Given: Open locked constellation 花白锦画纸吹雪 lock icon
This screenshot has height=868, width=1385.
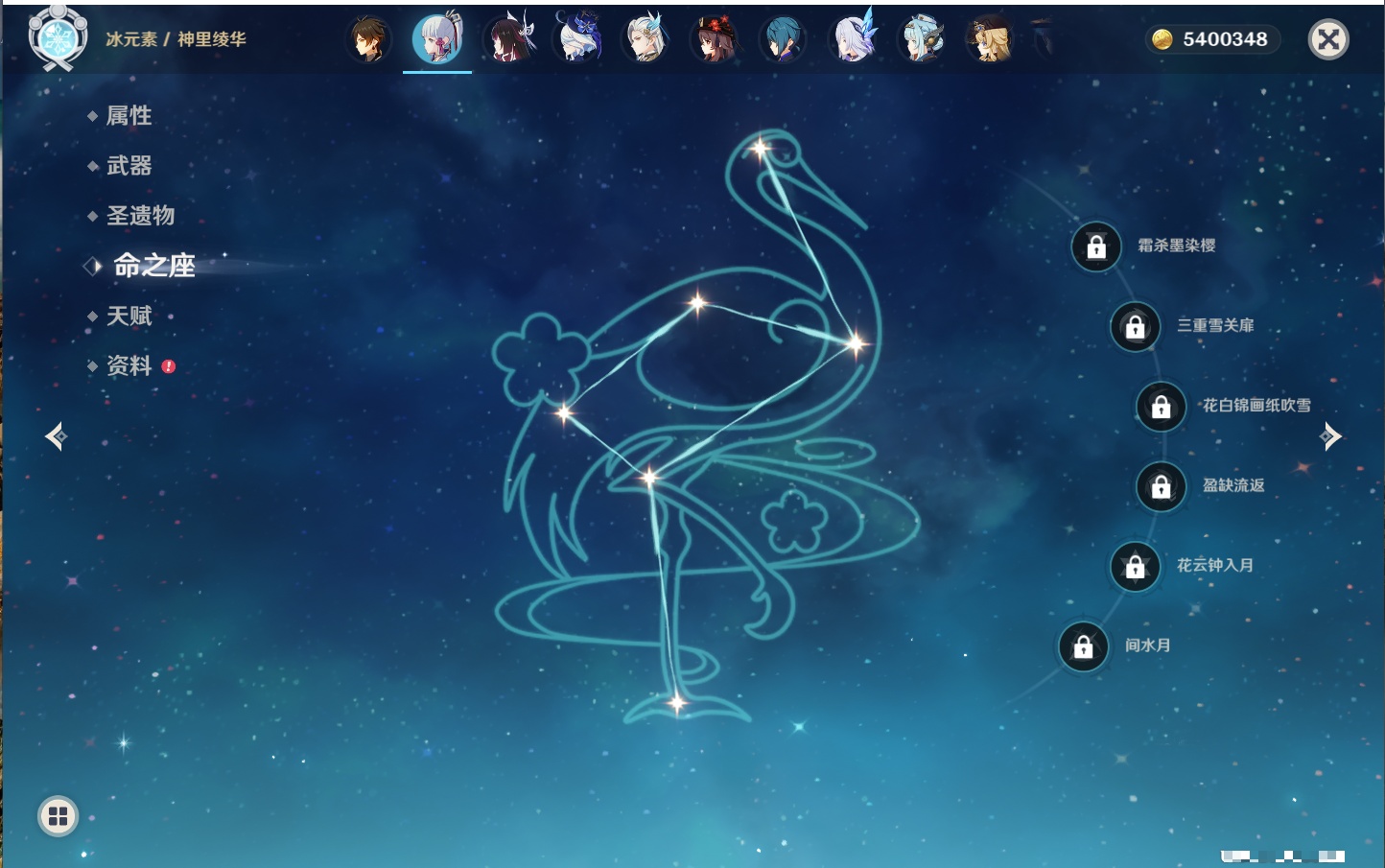Looking at the screenshot, I should pos(1161,406).
